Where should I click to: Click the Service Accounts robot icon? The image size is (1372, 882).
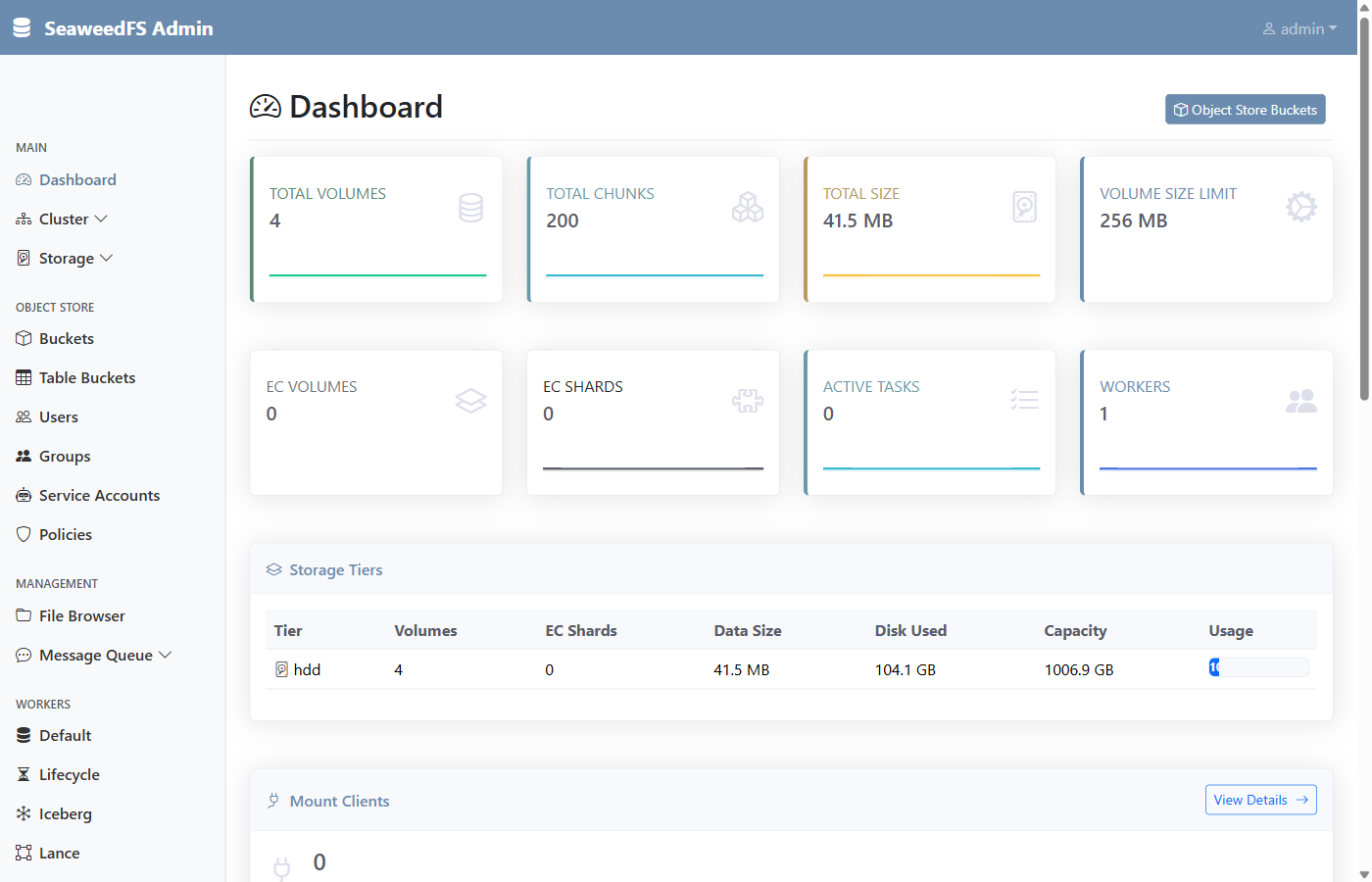tap(24, 496)
